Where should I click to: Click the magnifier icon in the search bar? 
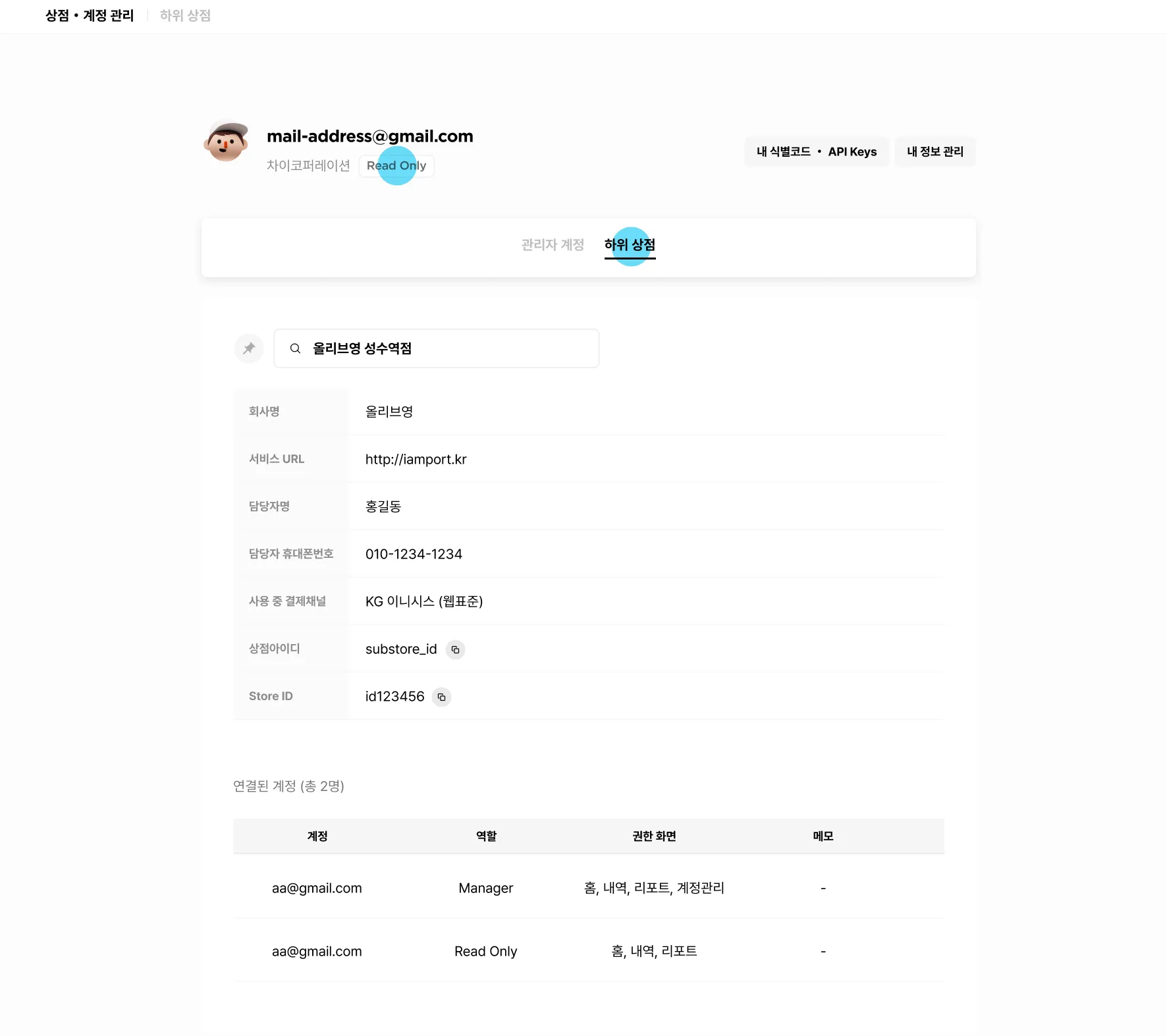tap(295, 348)
